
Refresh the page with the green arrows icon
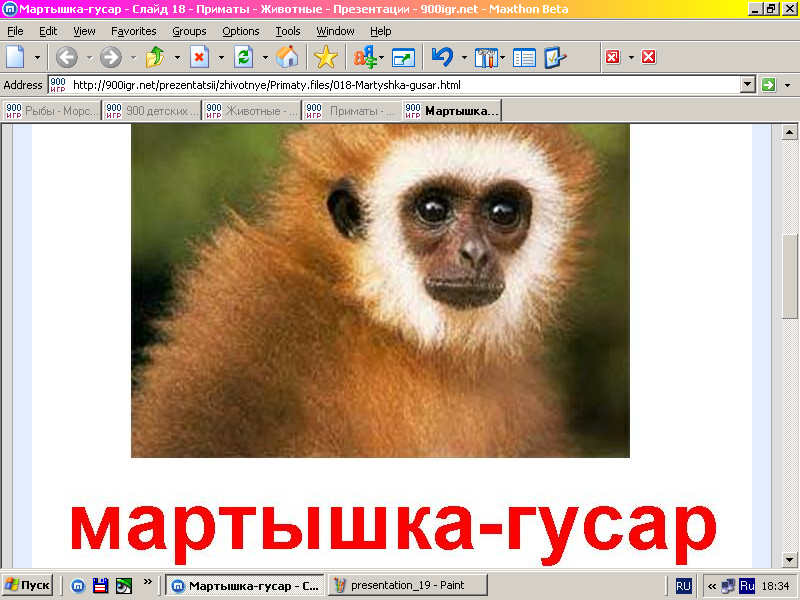tap(242, 57)
